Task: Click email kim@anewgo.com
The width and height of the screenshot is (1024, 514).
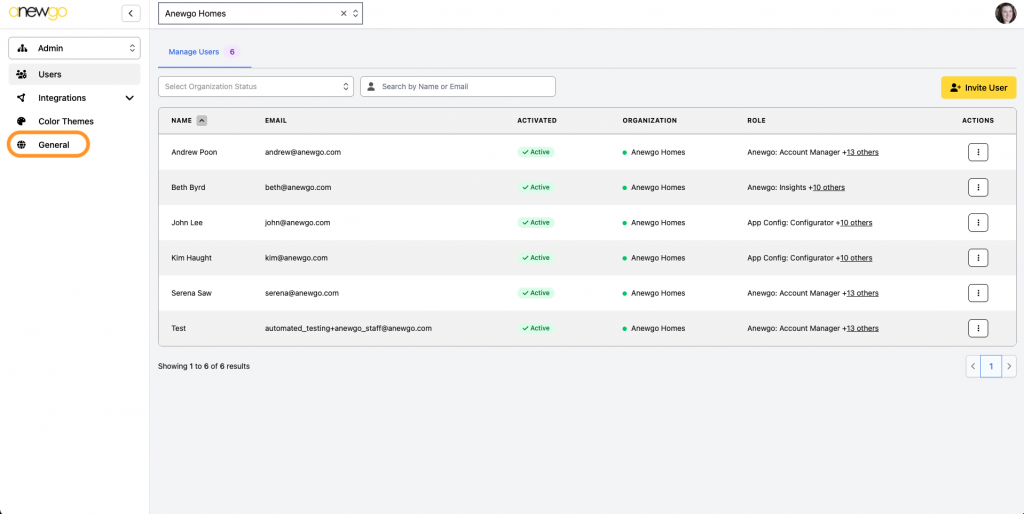Action: [x=296, y=258]
